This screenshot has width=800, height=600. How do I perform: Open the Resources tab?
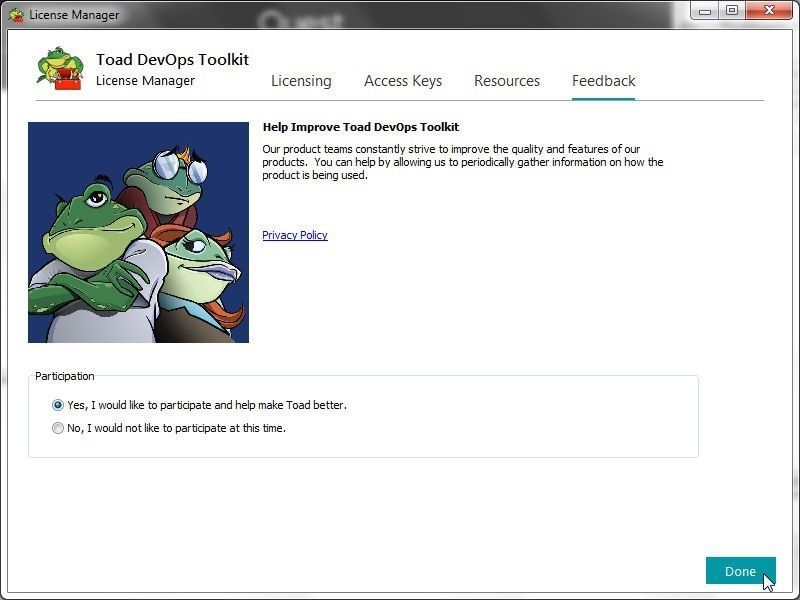click(x=507, y=81)
